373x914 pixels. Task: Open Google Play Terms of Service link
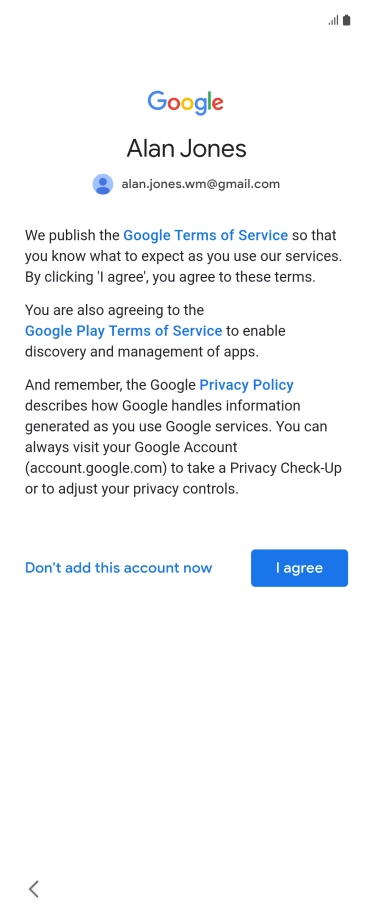[x=123, y=331]
